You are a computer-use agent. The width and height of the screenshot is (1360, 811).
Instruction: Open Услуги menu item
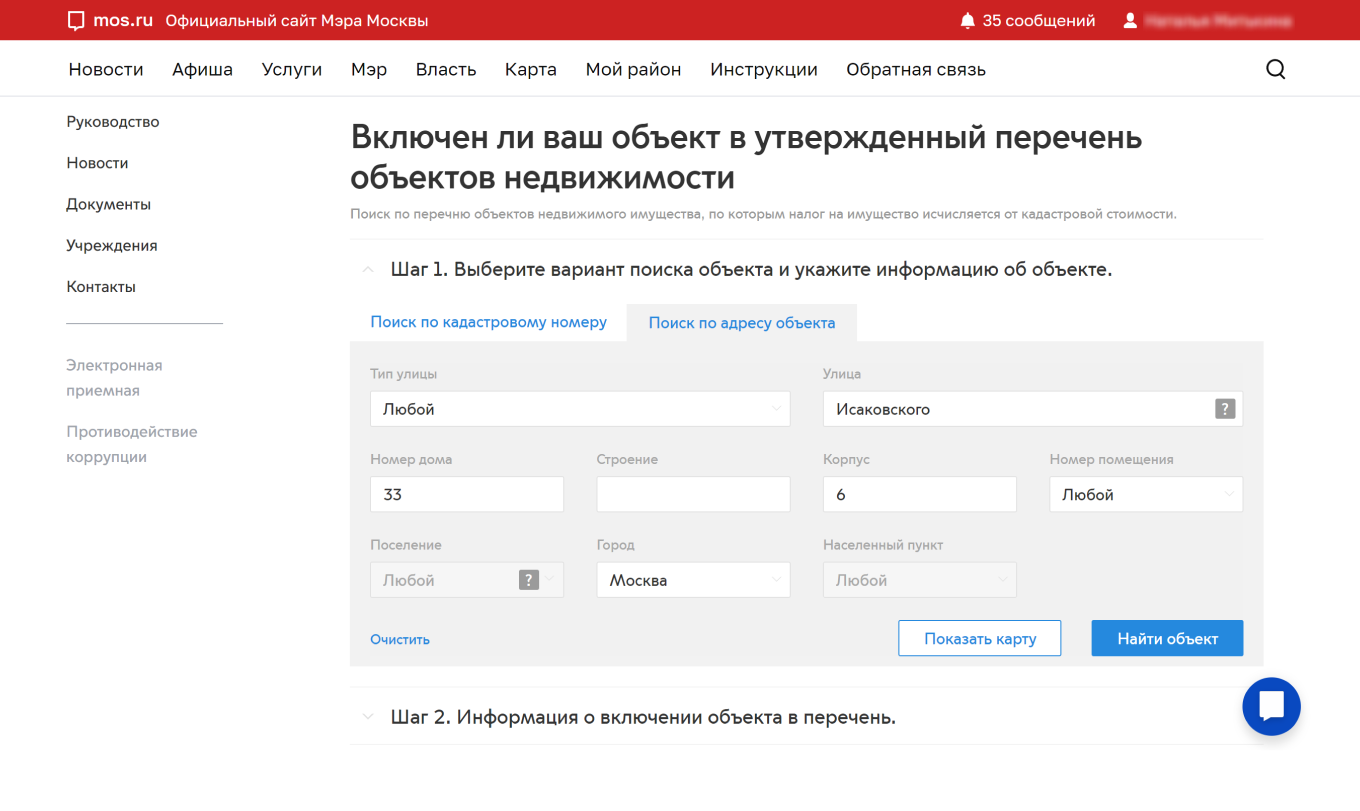[292, 69]
